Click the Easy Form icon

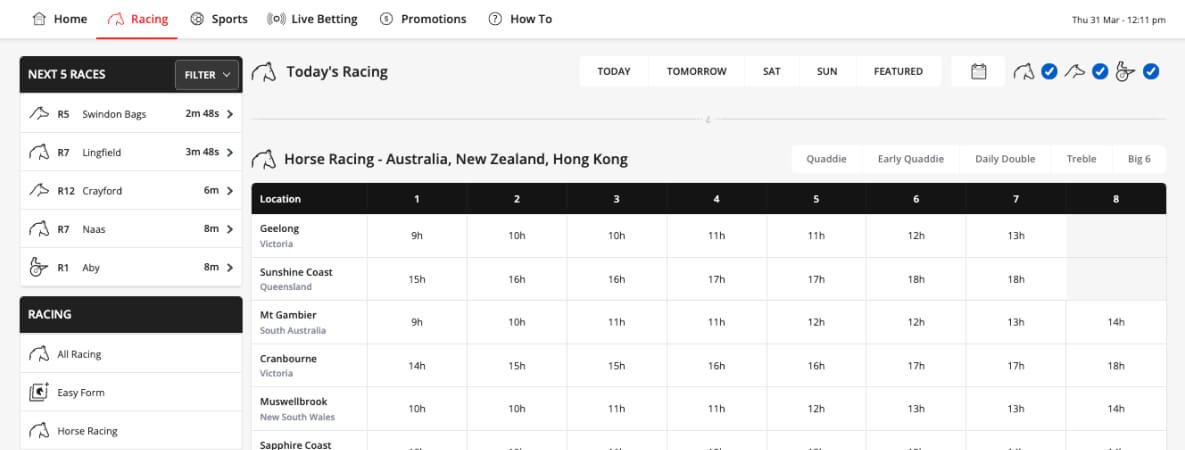[39, 392]
